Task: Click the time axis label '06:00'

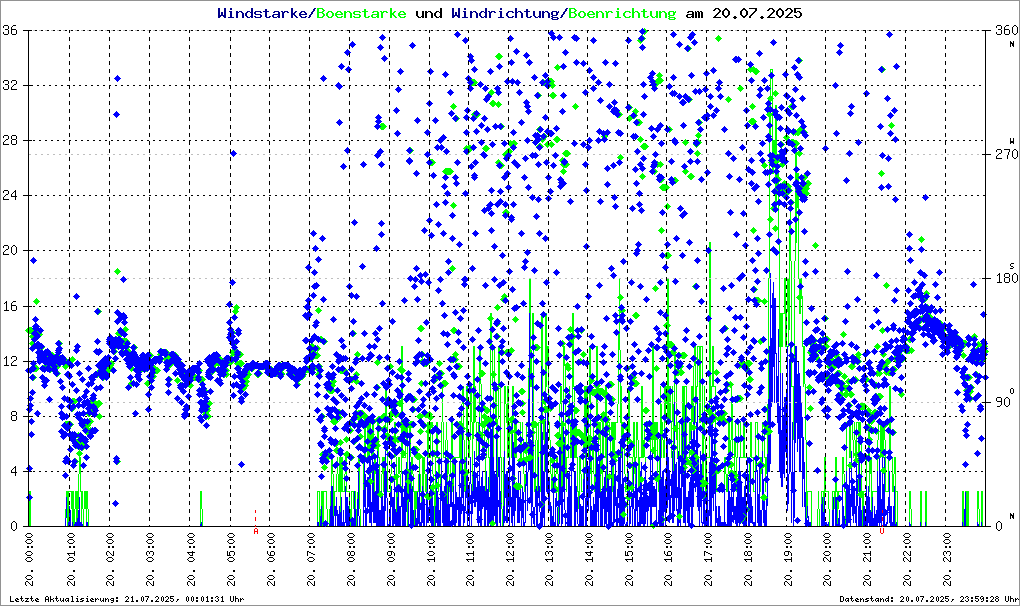Action: tap(270, 549)
